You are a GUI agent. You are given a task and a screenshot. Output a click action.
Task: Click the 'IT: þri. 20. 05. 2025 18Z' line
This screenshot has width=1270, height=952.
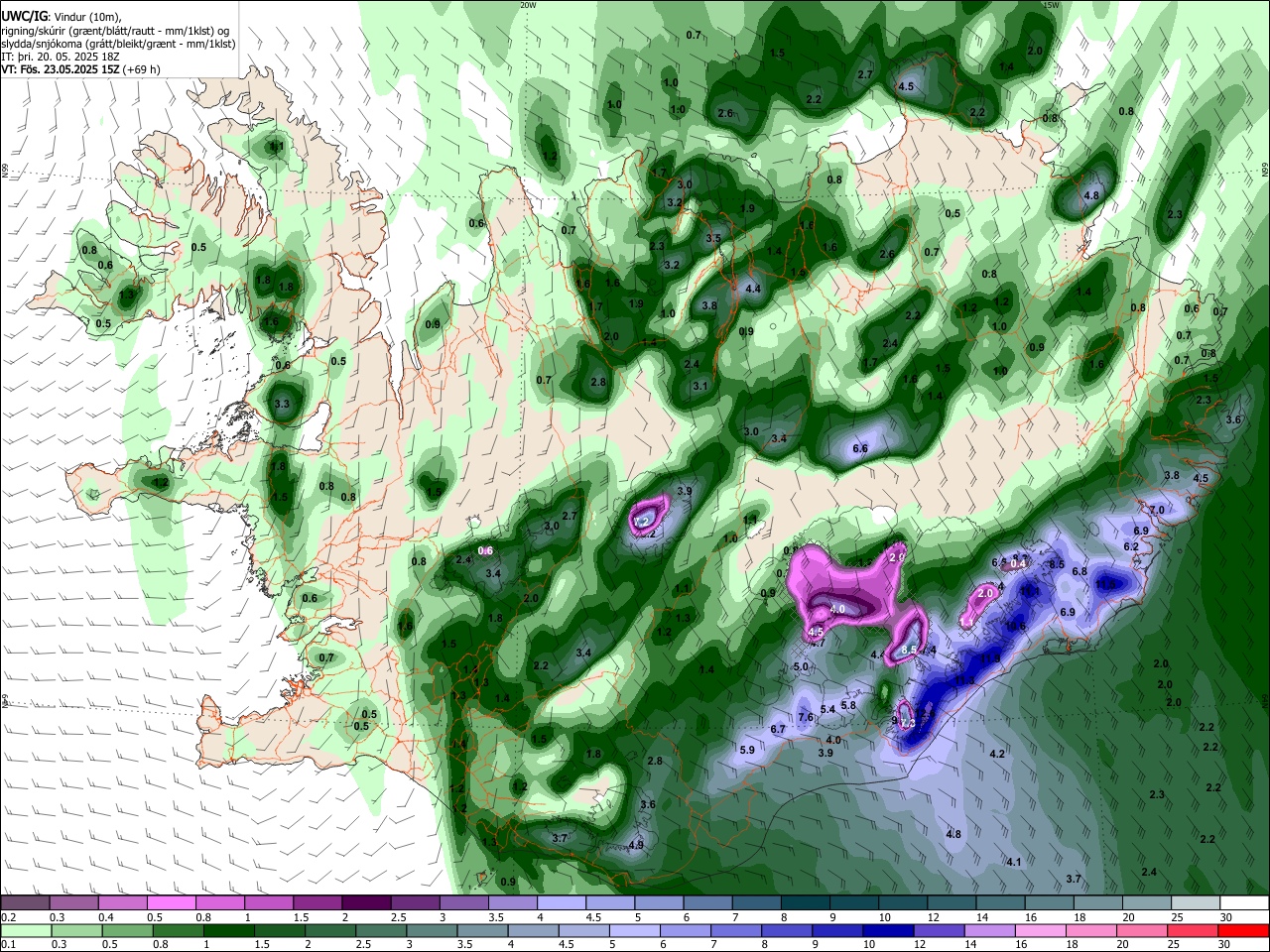61,57
